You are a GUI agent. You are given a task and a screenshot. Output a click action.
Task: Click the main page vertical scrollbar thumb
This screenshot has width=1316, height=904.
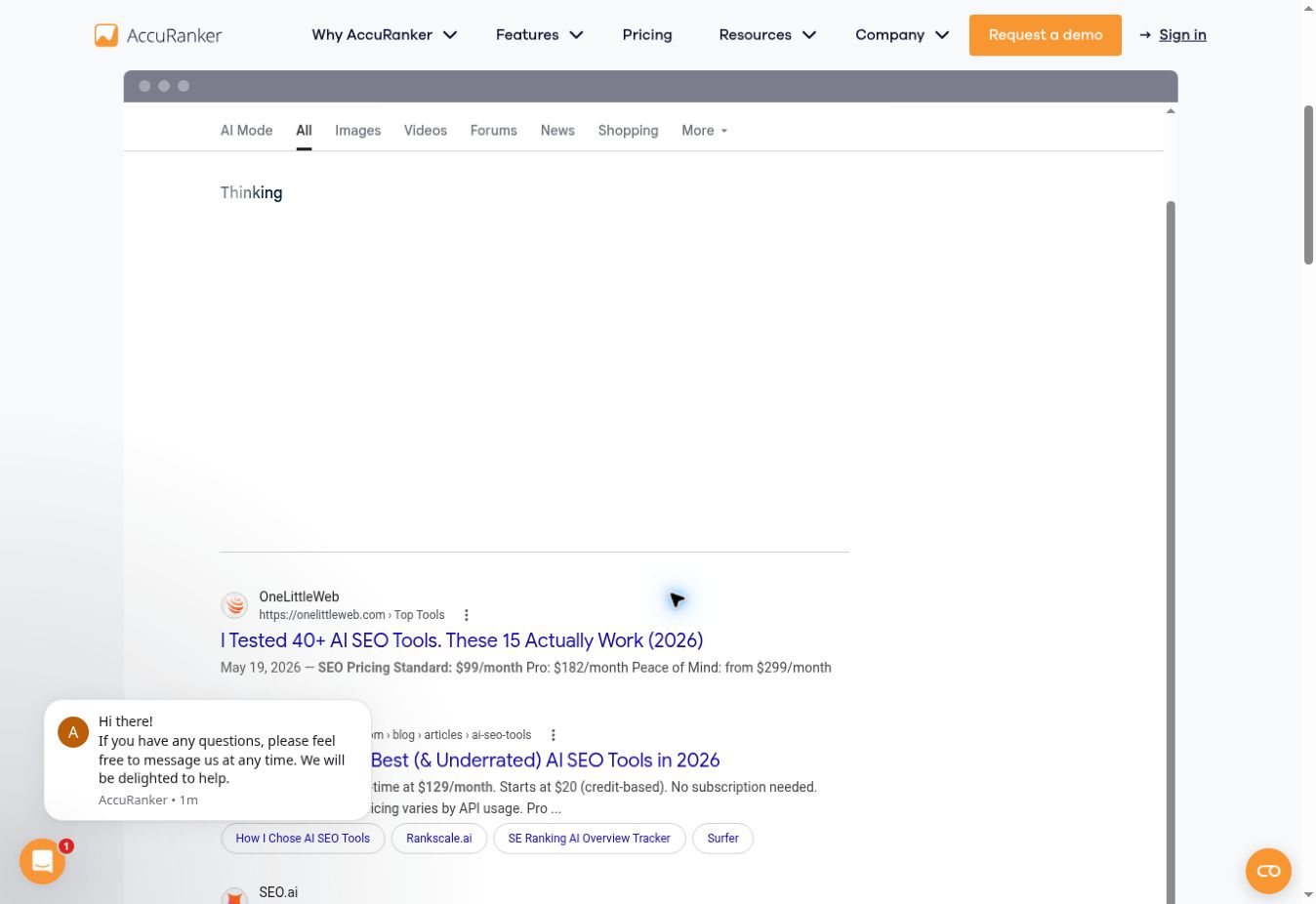1308,185
